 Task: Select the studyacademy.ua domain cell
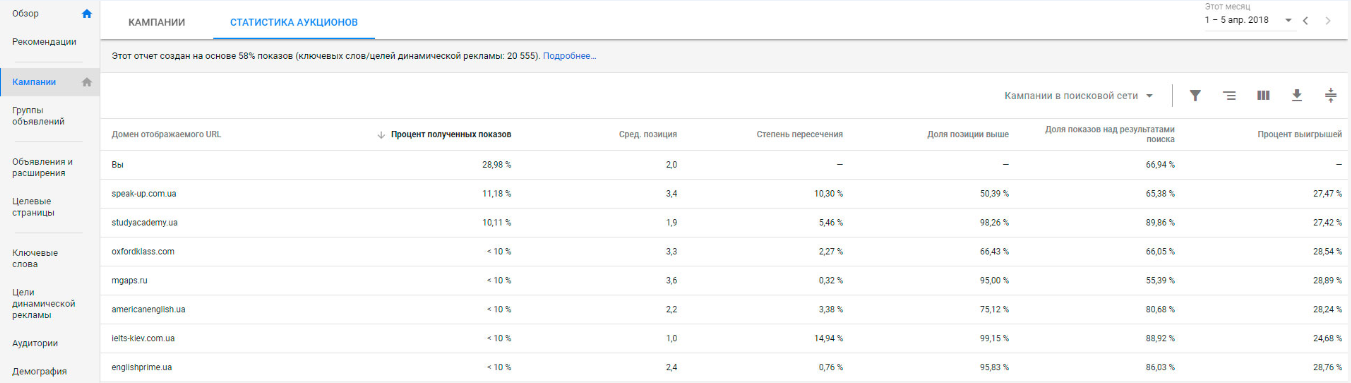click(x=145, y=222)
